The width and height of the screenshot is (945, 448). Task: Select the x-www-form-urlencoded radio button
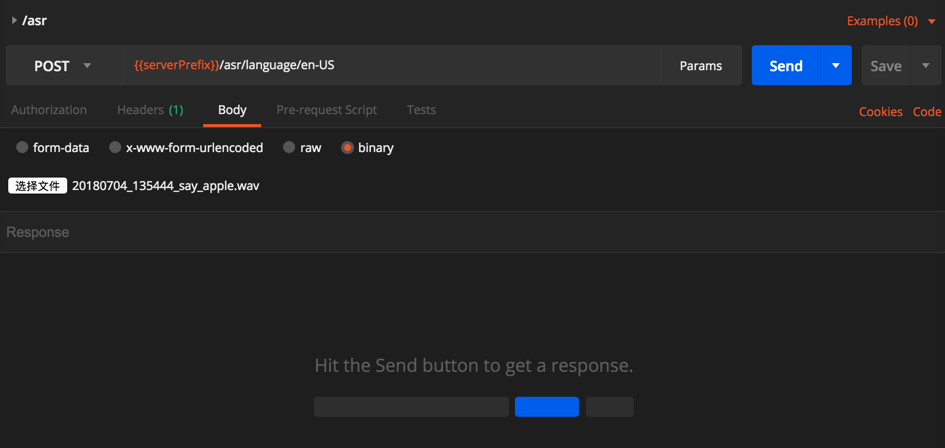[x=115, y=148]
